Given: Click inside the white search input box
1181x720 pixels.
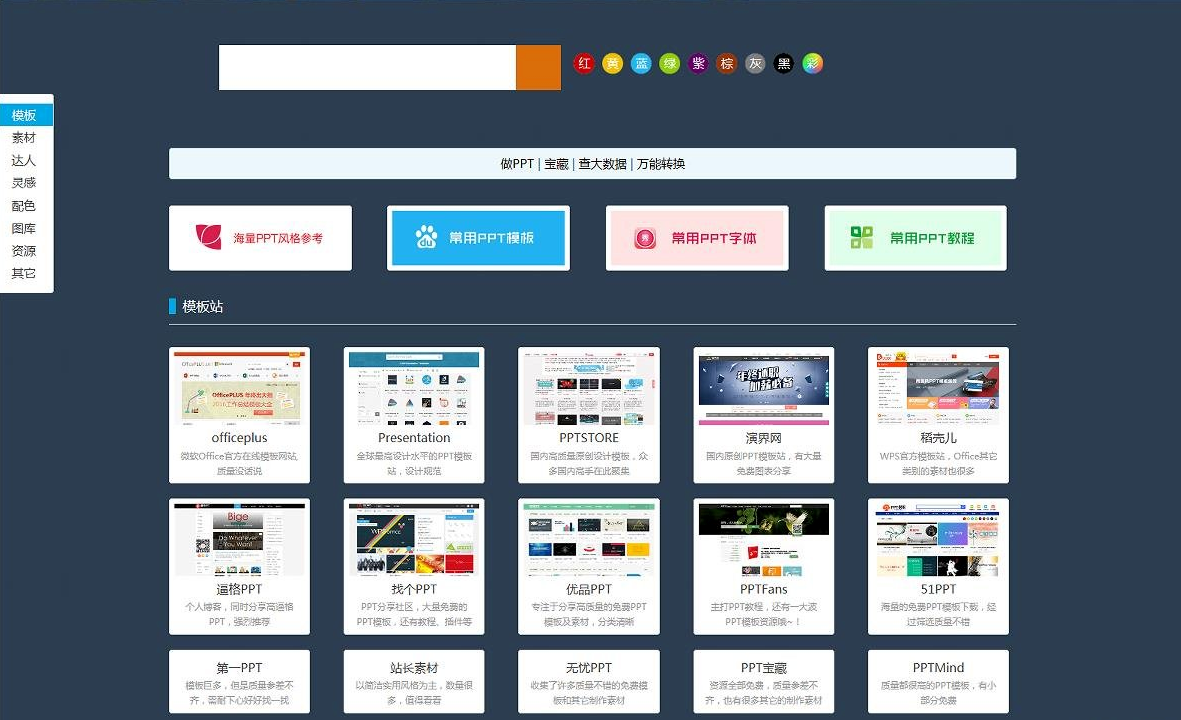Looking at the screenshot, I should click(x=368, y=67).
